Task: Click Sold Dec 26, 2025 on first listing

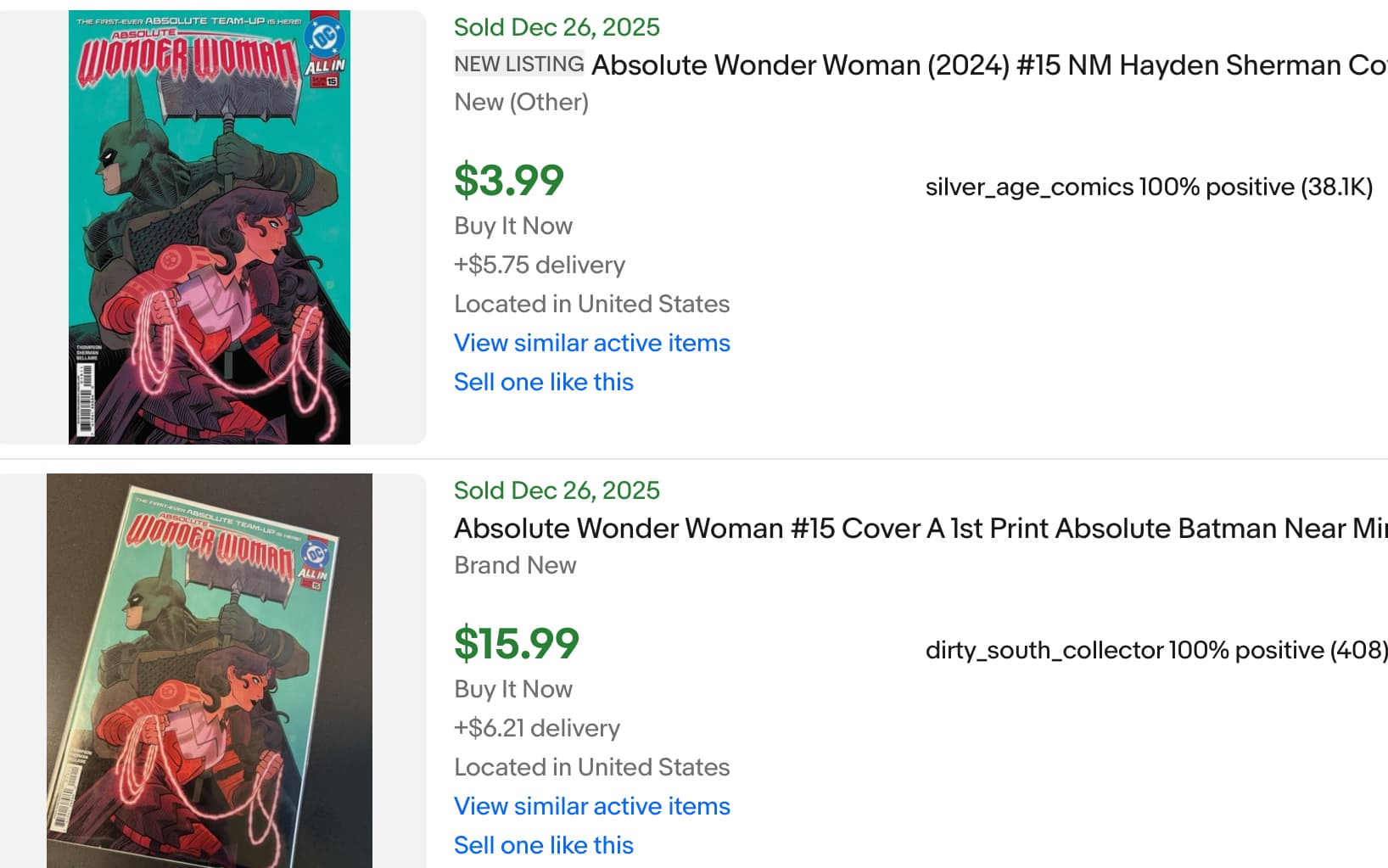Action: click(557, 27)
